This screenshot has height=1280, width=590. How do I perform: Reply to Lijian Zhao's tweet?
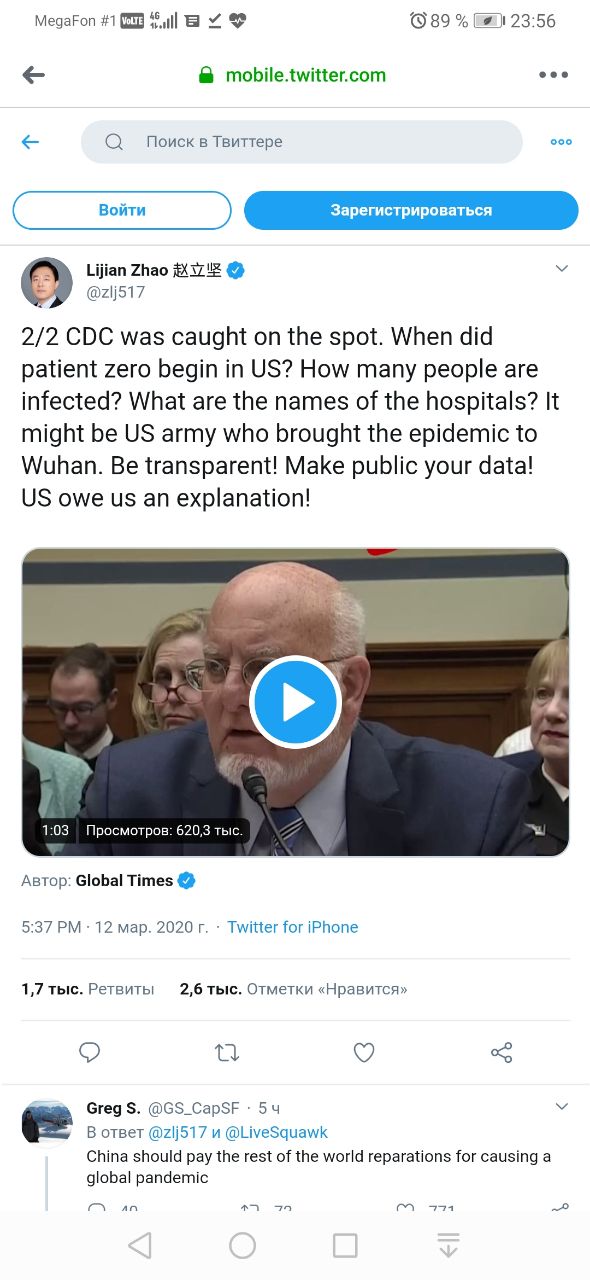[x=90, y=1052]
